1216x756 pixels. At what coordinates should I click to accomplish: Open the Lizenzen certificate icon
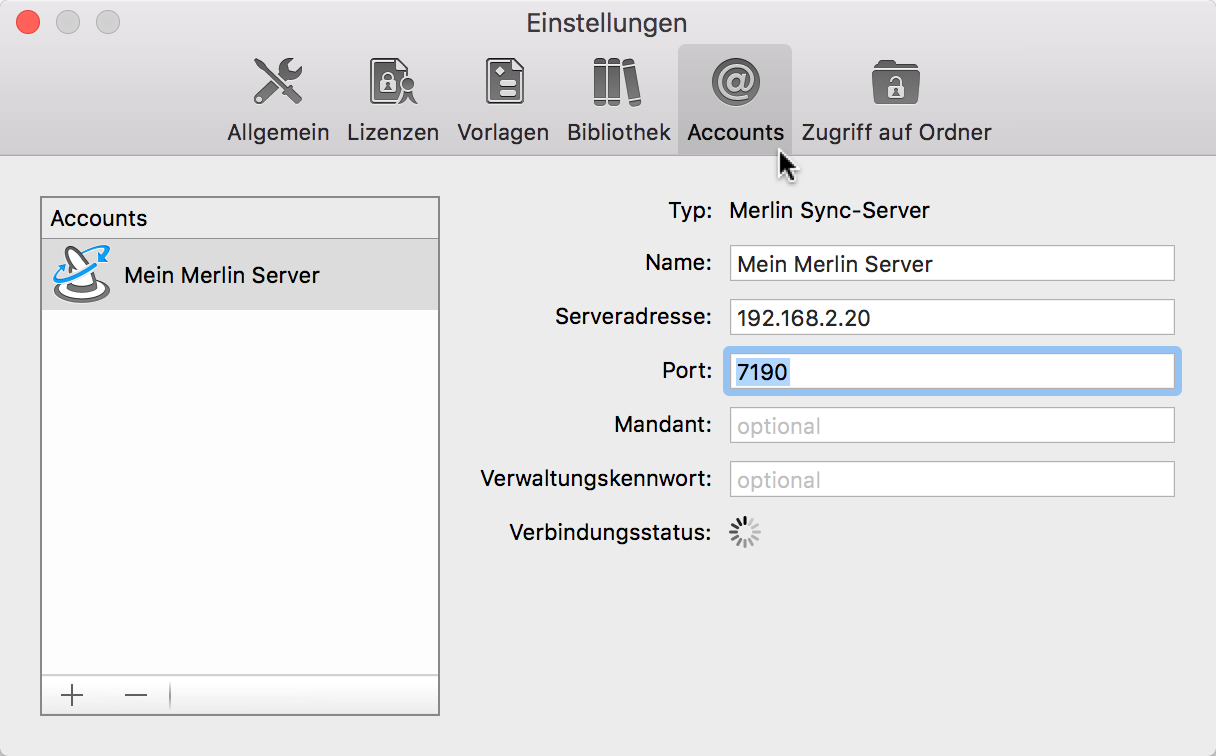(393, 81)
